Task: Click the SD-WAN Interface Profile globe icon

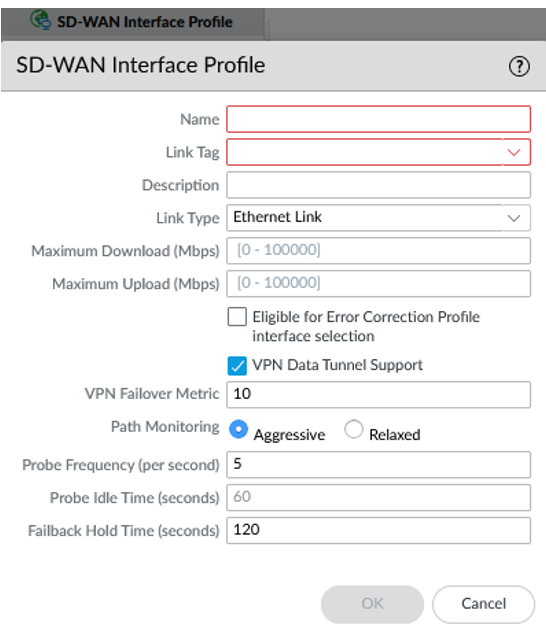Action: 41,20
